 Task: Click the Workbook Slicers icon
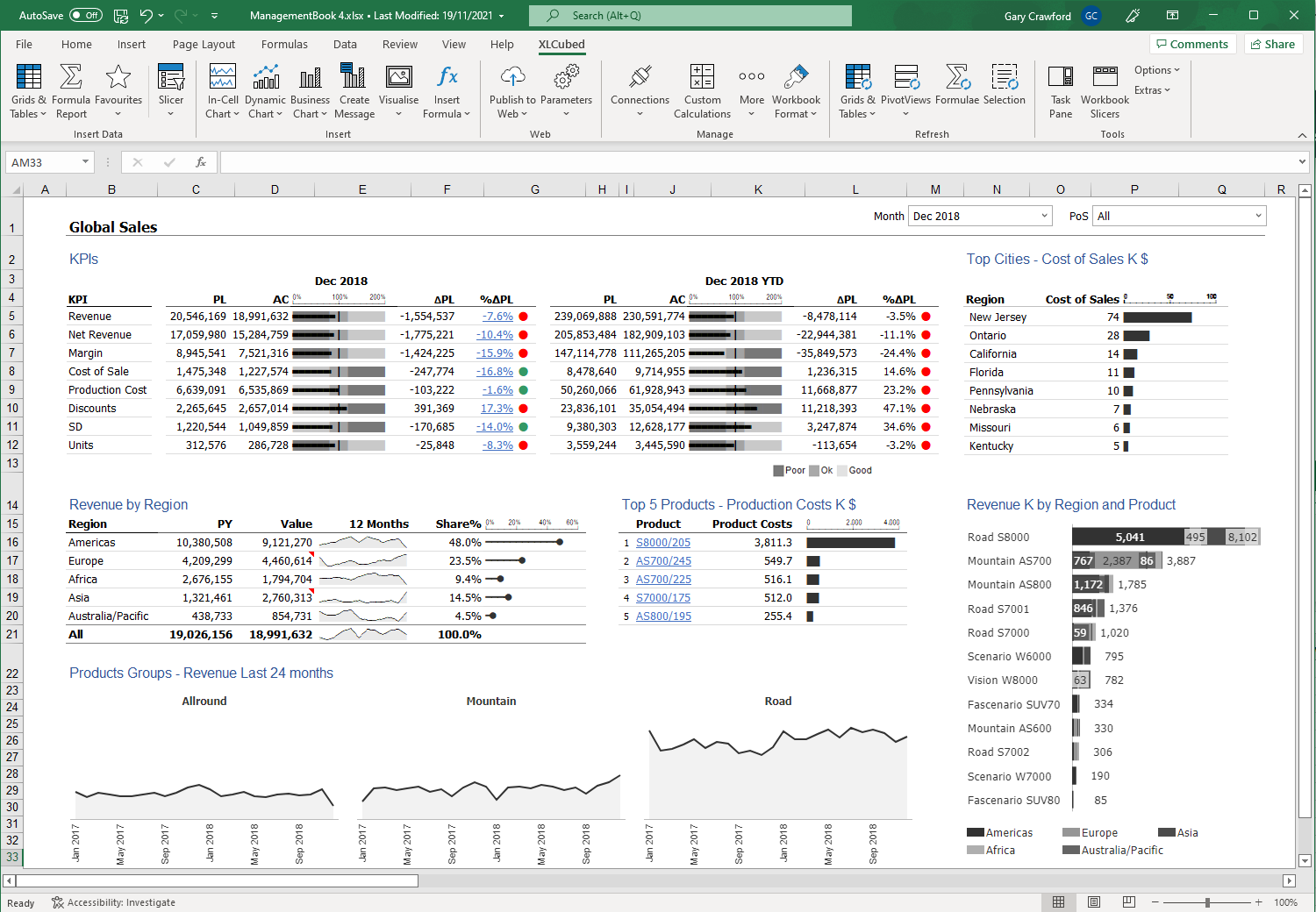[x=1105, y=88]
